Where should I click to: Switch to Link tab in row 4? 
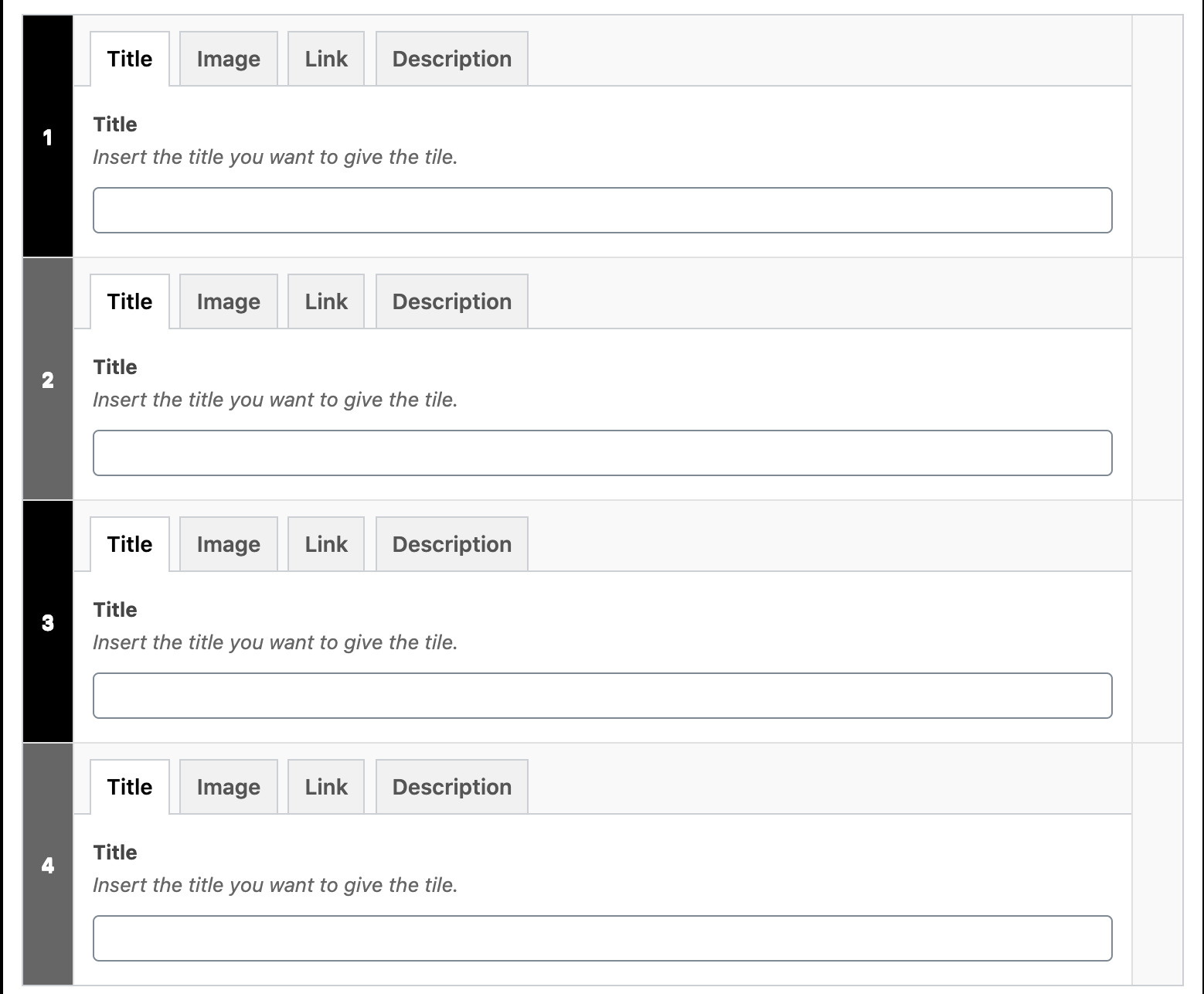[x=325, y=787]
